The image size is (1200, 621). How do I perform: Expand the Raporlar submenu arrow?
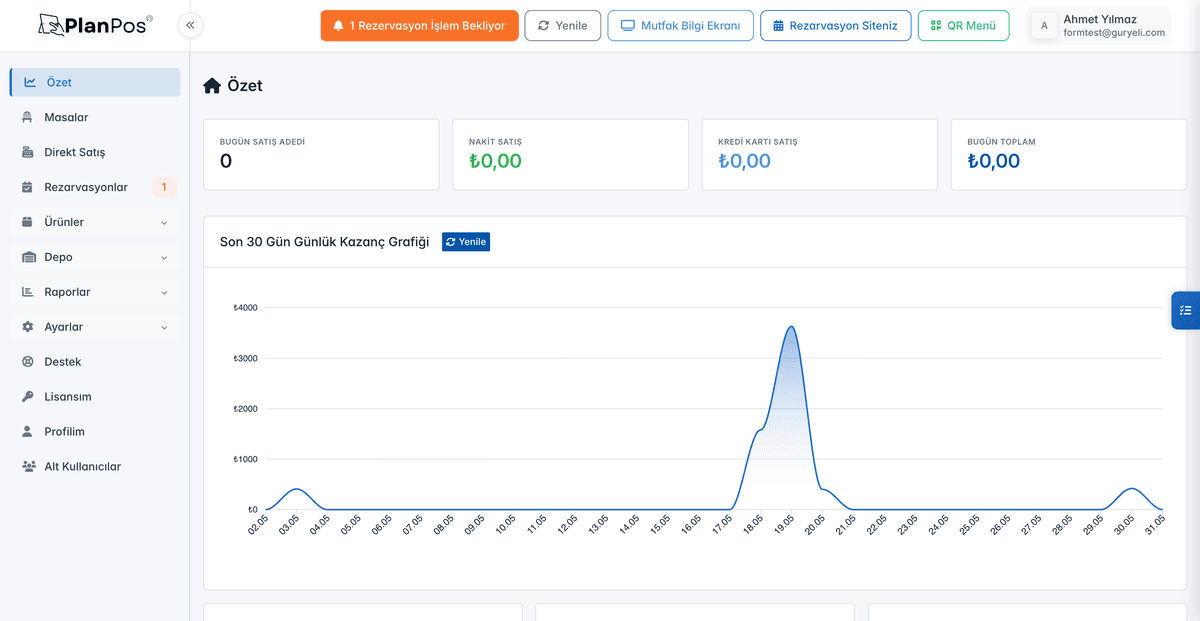tap(164, 292)
